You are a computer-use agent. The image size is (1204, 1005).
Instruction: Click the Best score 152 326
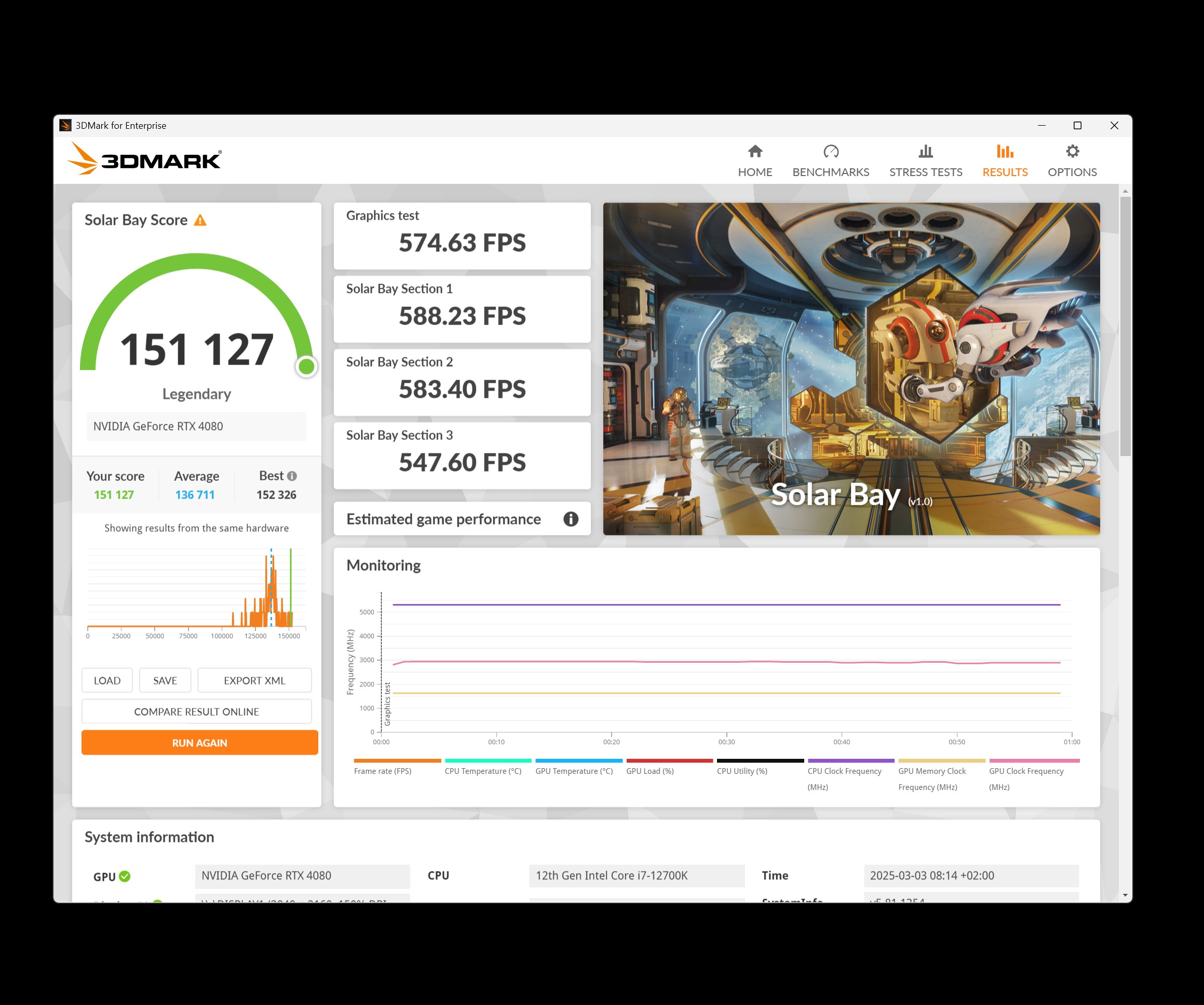pyautogui.click(x=276, y=494)
